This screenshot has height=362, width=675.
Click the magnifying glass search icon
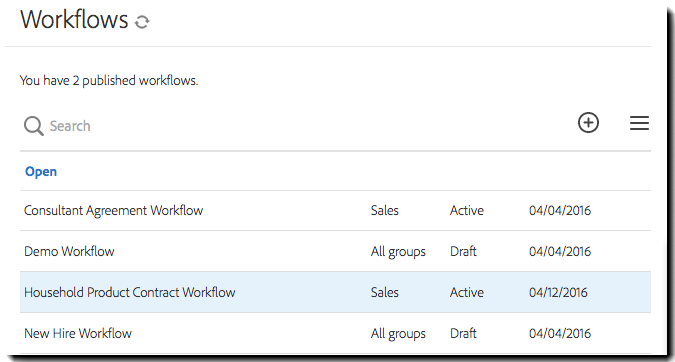coord(34,126)
